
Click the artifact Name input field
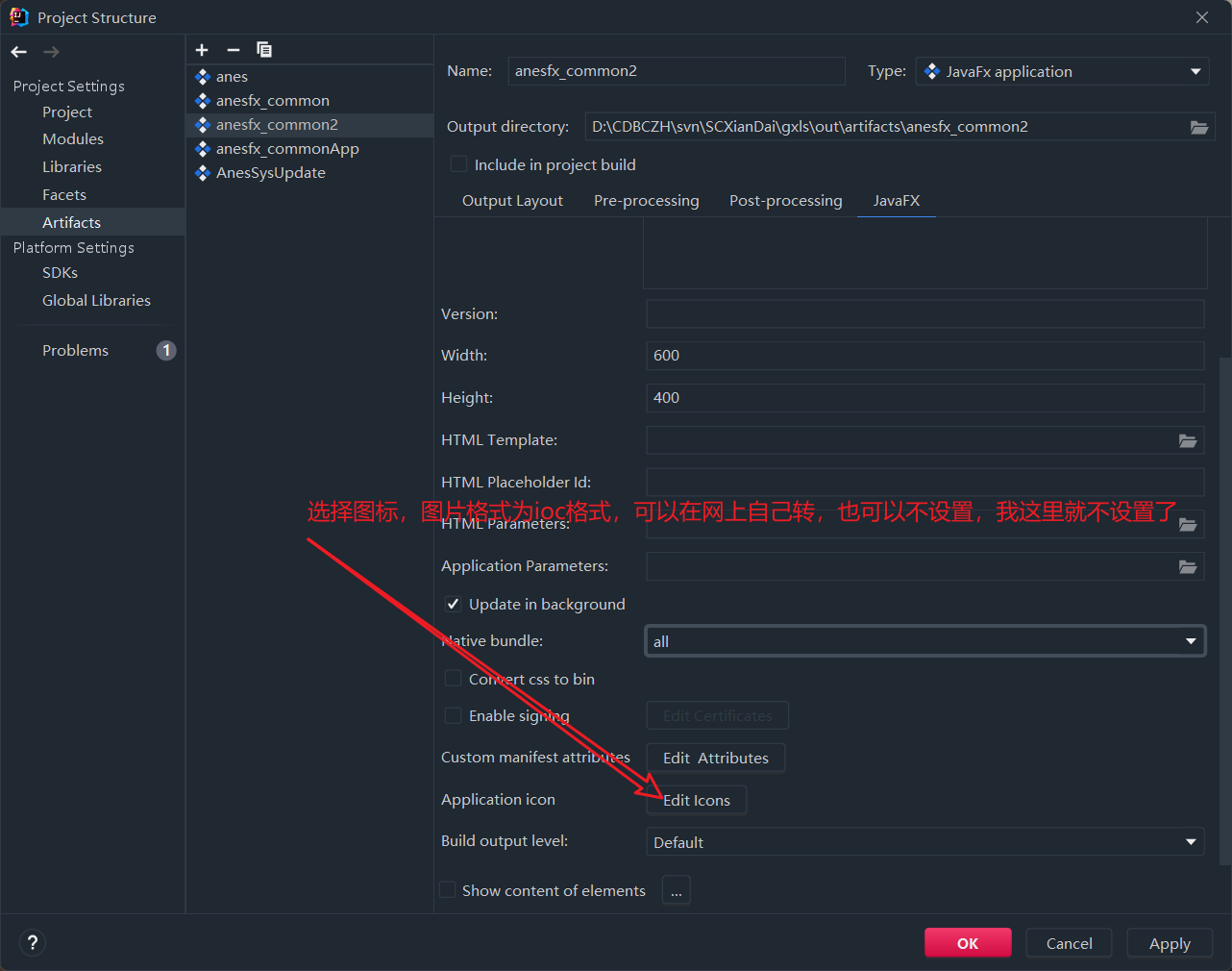(677, 71)
